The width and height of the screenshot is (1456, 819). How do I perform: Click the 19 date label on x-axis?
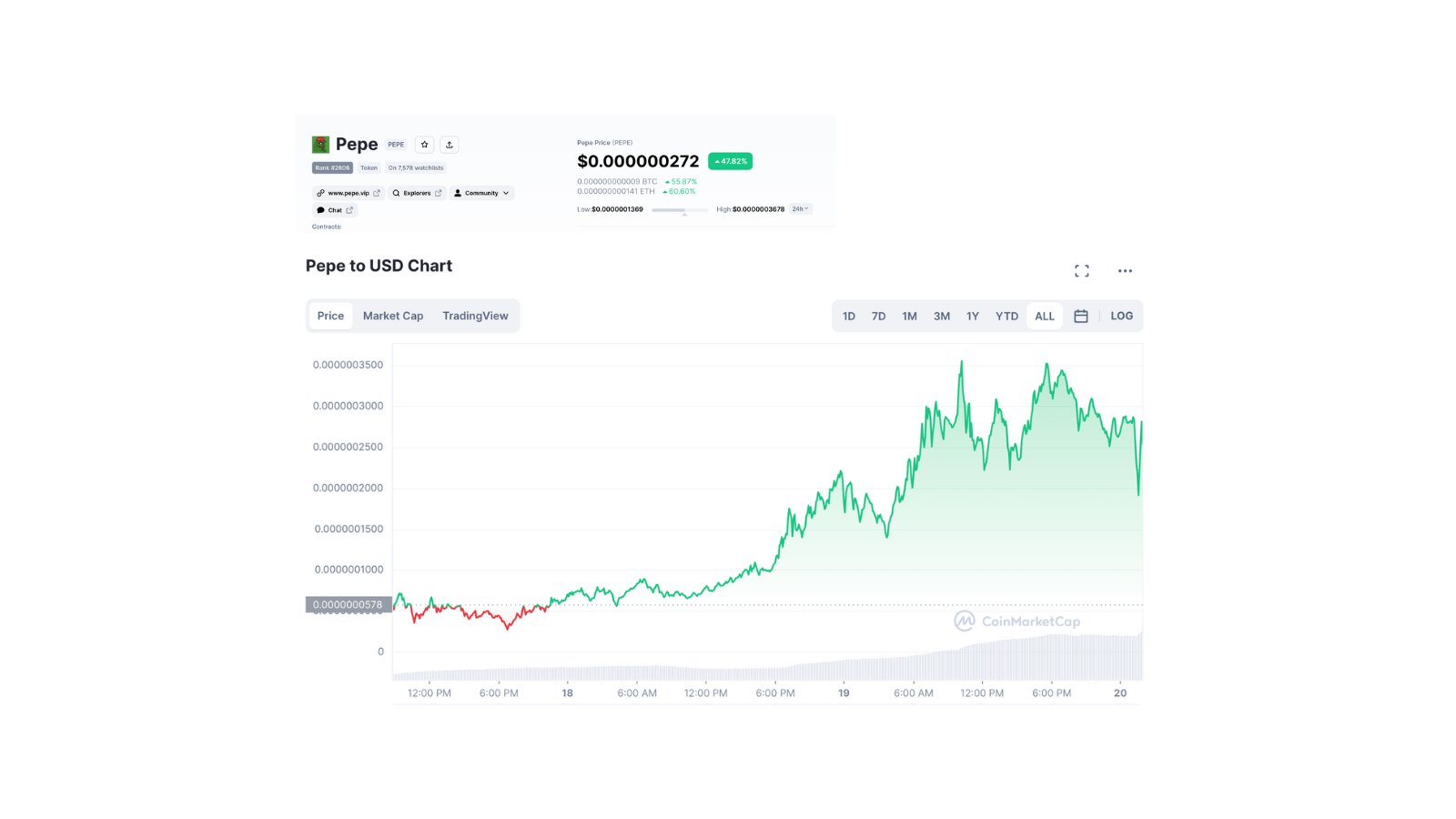(844, 693)
